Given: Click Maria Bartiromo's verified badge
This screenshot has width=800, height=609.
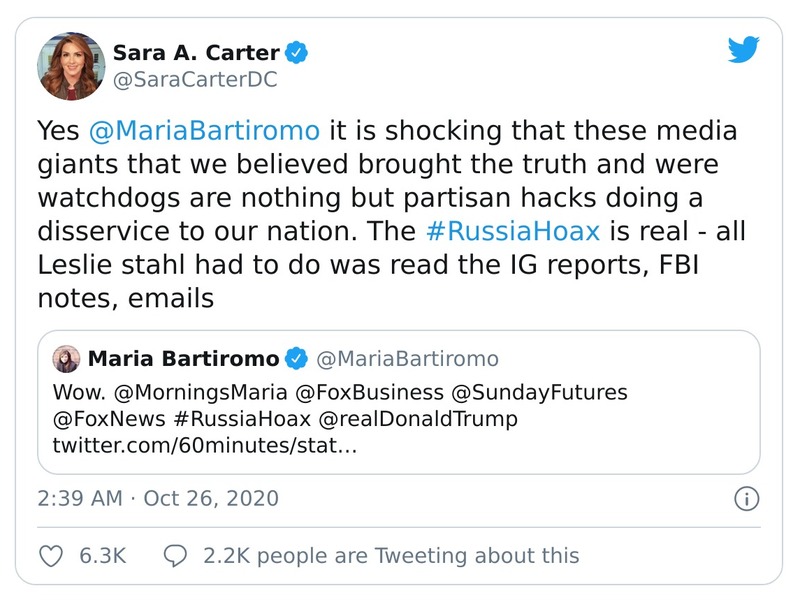Looking at the screenshot, I should [297, 358].
